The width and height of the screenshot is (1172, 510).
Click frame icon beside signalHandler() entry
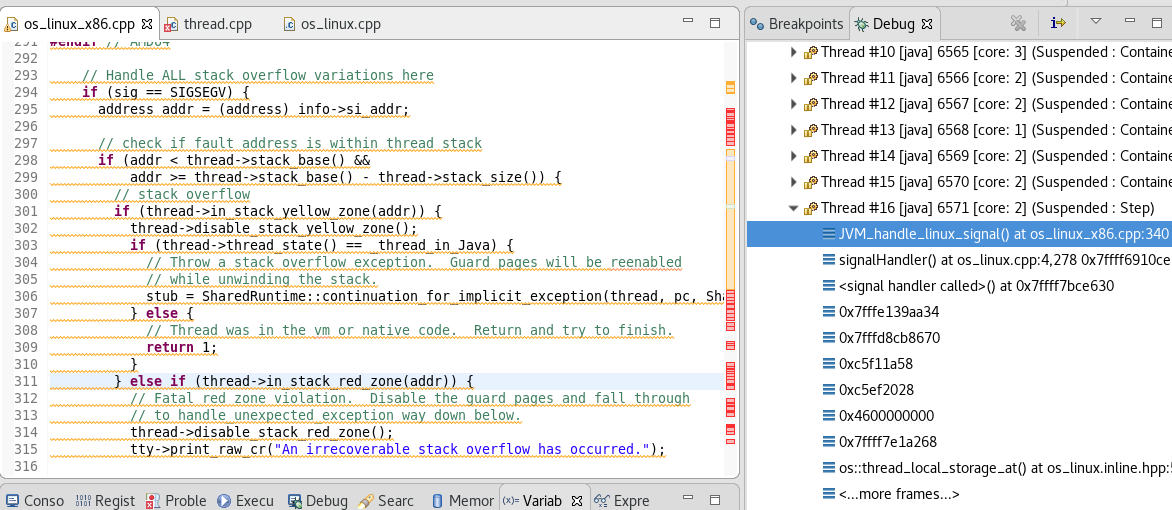pyautogui.click(x=828, y=259)
